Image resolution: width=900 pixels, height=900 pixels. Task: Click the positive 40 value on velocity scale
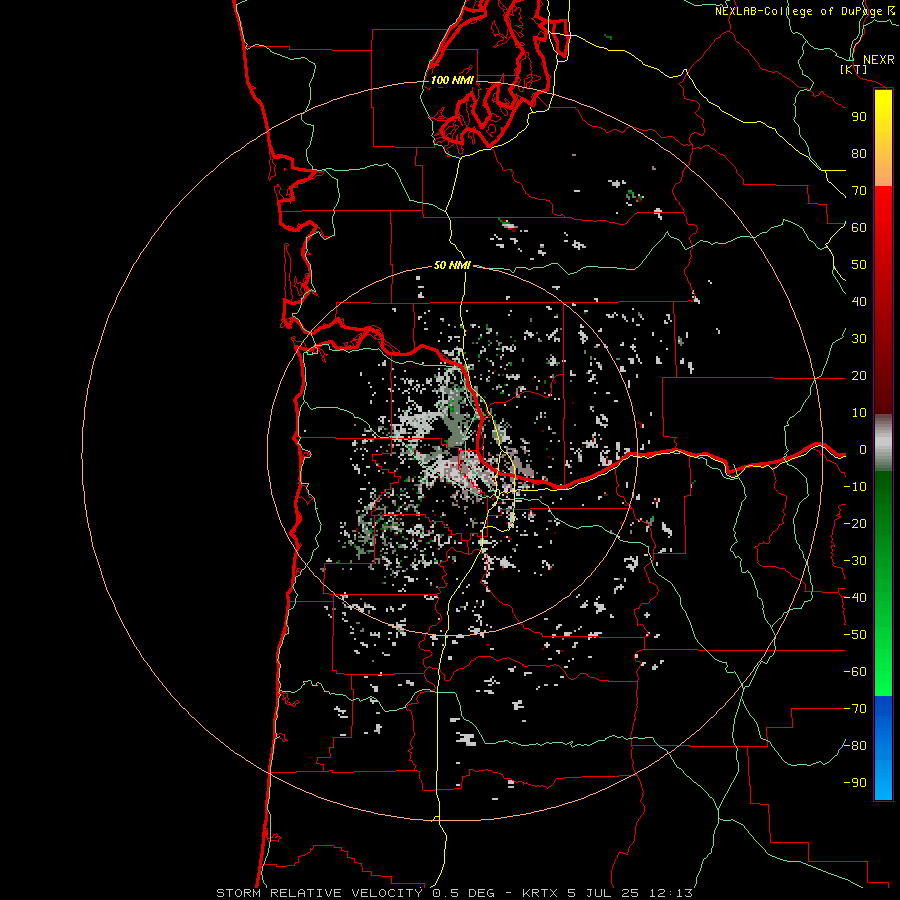click(x=859, y=301)
